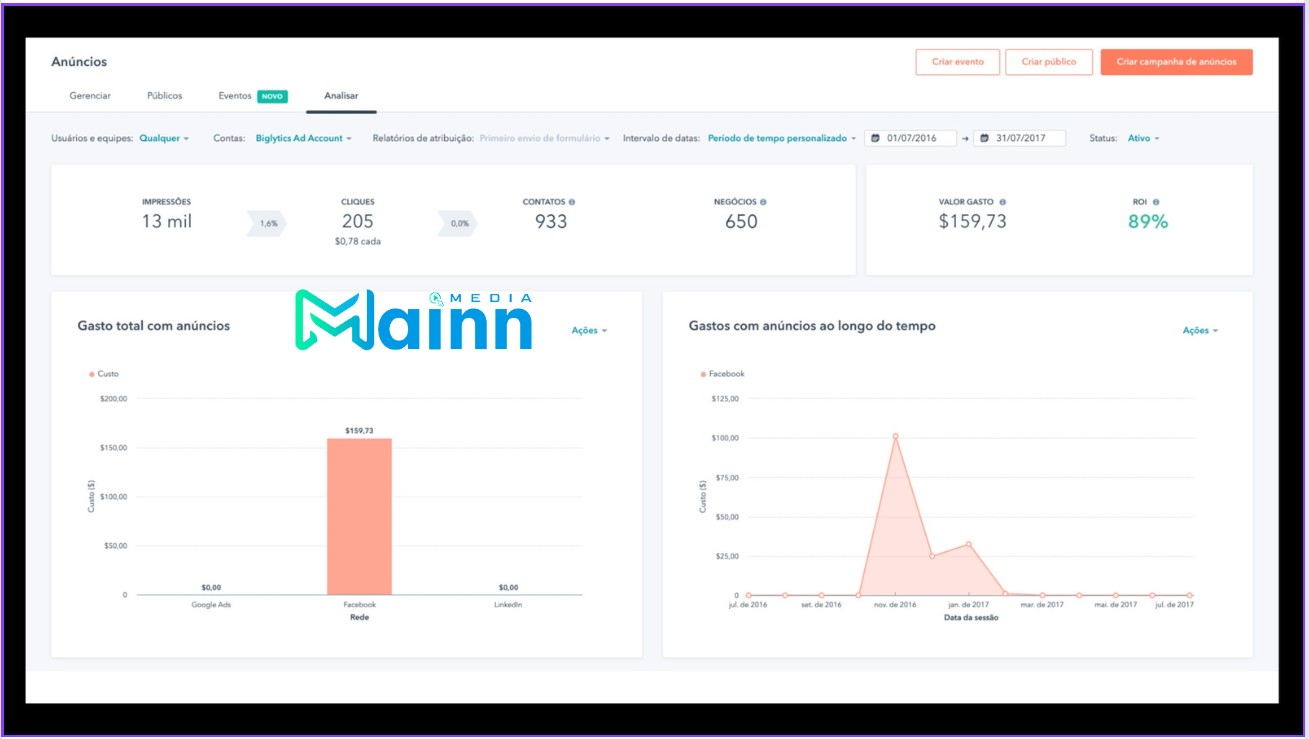Click the Impressões value 13 mil
Viewport: 1309px width, 739px height.
coord(166,222)
